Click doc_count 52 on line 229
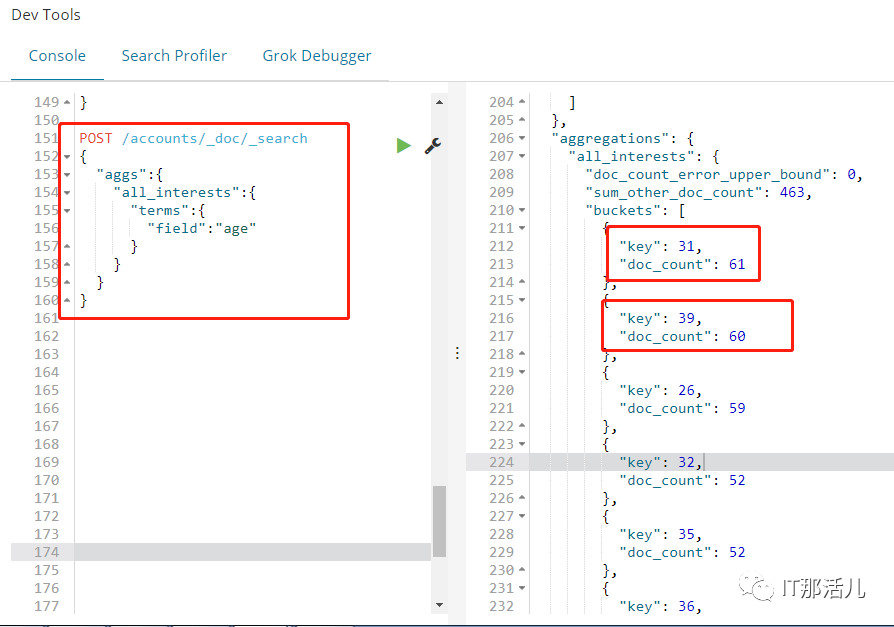 point(737,552)
